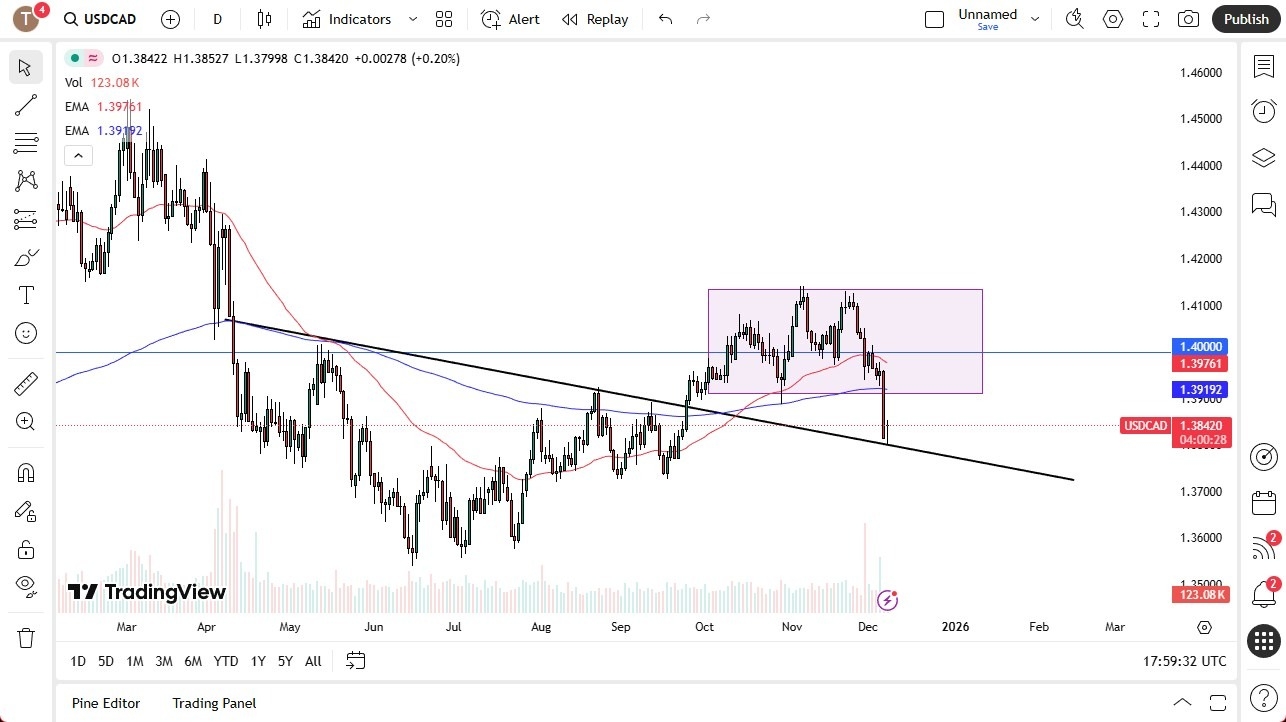
Task: Open chart settings with the gear icon
Action: coord(1112,19)
